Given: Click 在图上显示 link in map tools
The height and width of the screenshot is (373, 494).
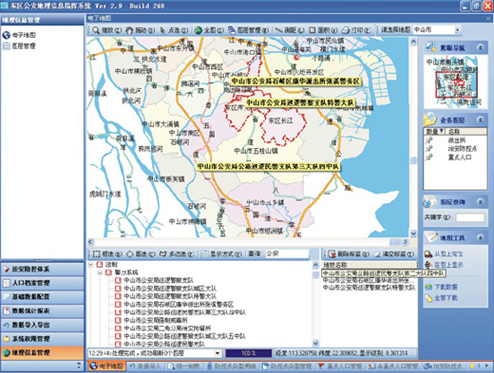Looking at the screenshot, I should click(448, 265).
